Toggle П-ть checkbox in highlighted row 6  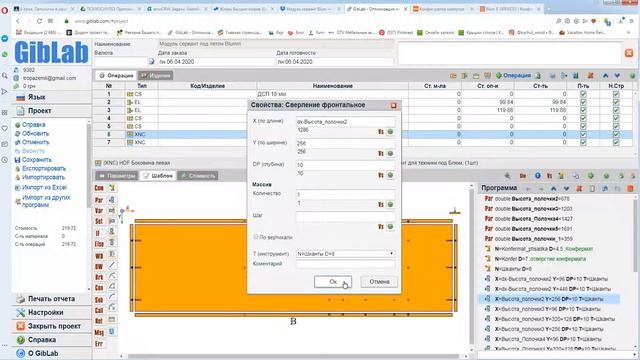[x=583, y=134]
